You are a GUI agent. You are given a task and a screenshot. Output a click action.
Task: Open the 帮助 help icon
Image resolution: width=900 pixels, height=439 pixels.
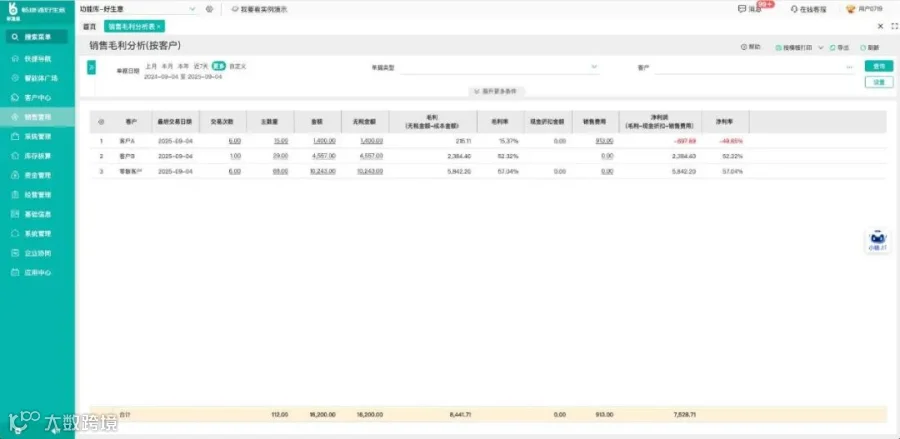coord(751,48)
